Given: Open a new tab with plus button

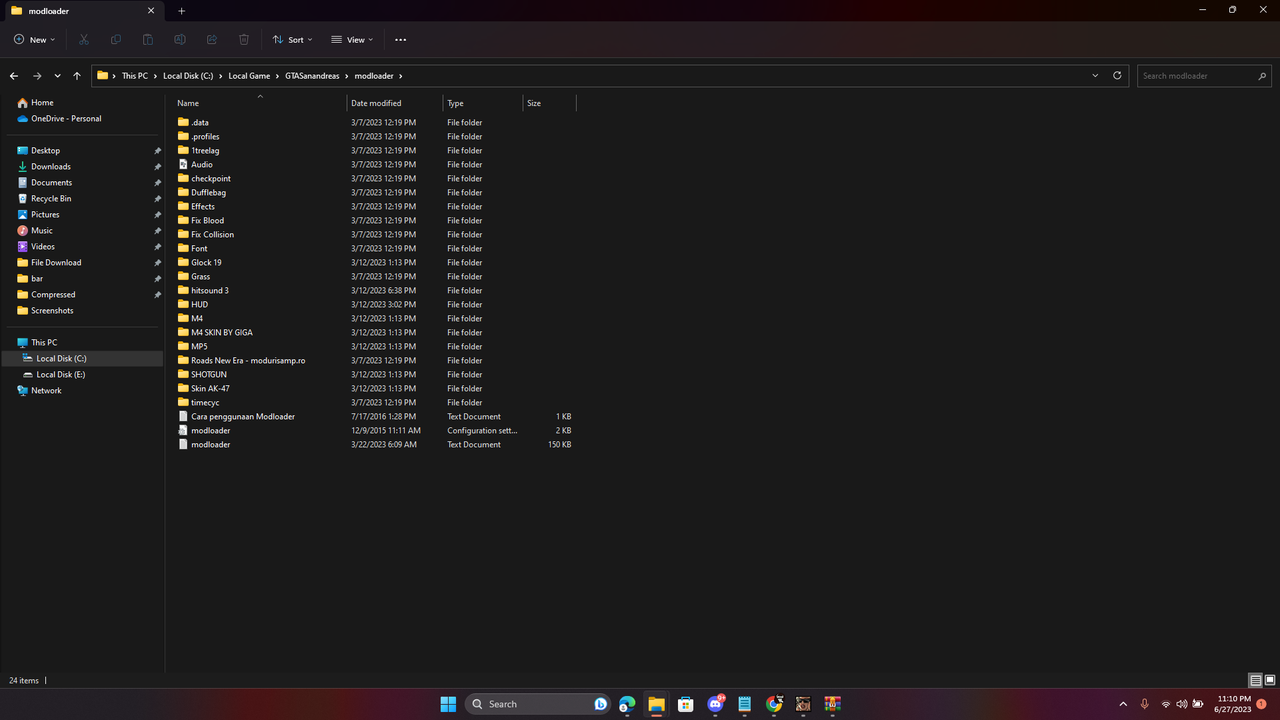Looking at the screenshot, I should (x=181, y=11).
